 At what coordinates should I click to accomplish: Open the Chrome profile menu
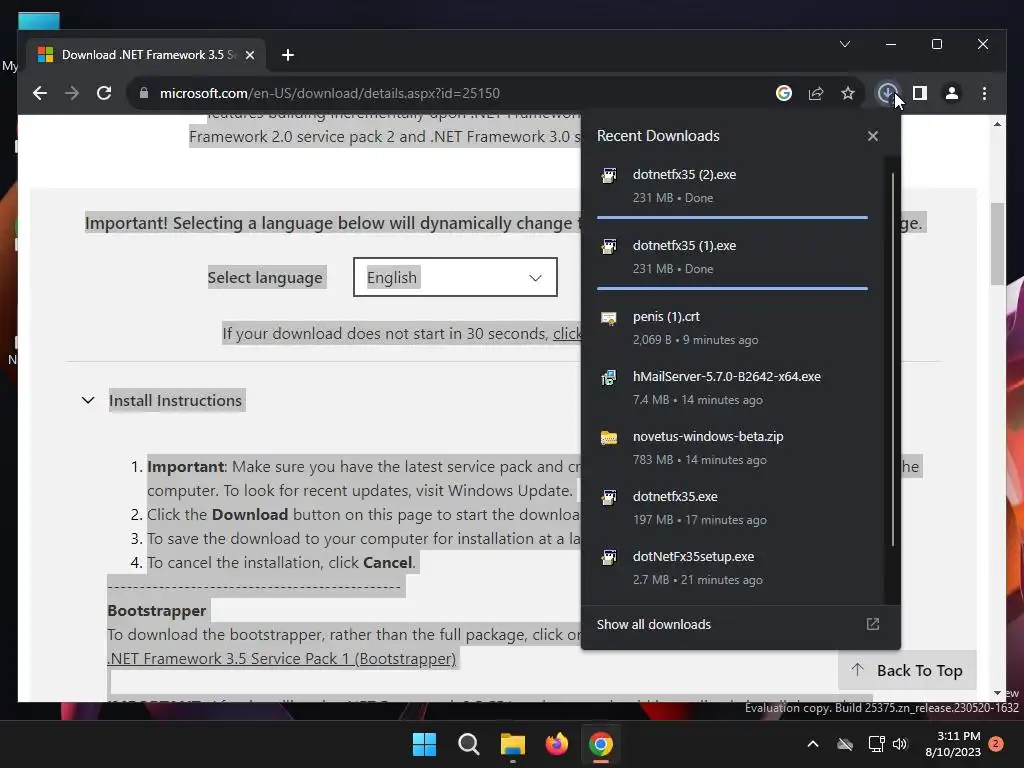[x=952, y=93]
